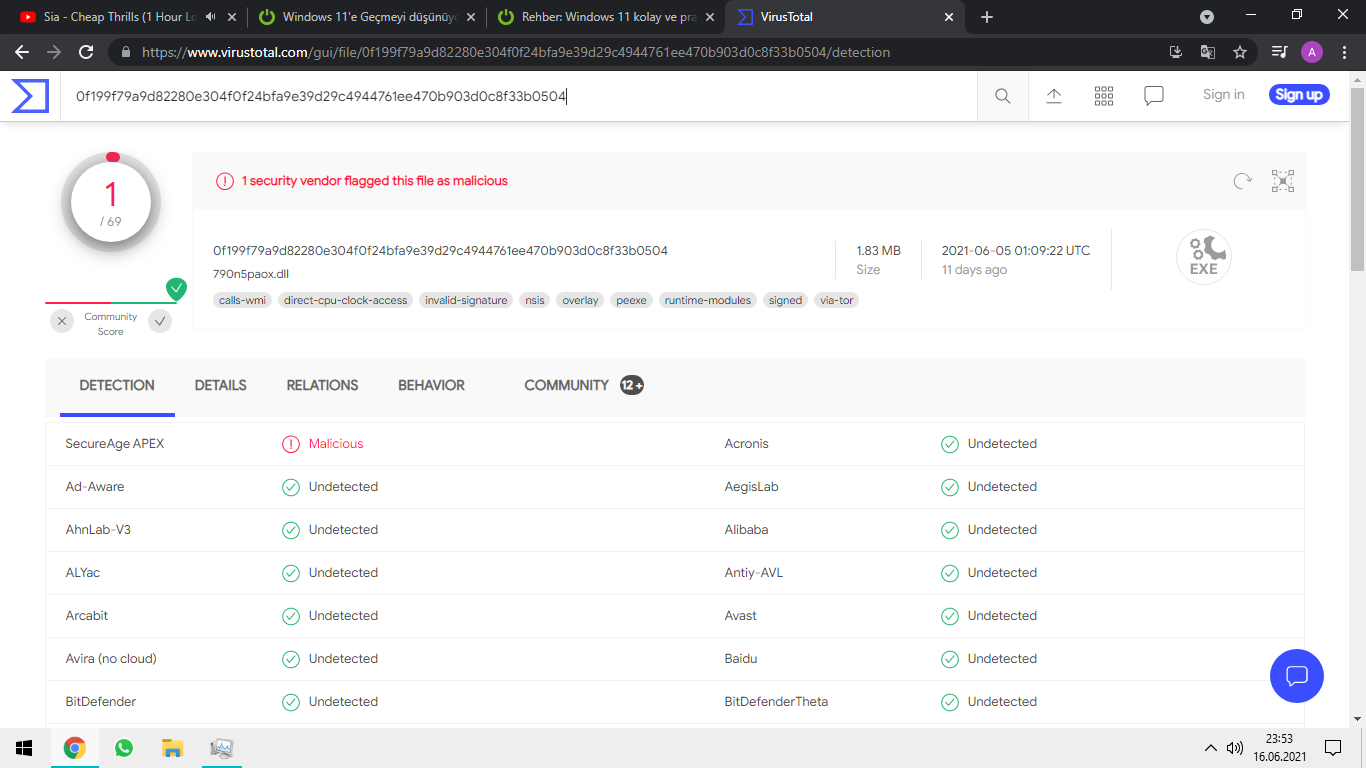Click the reanalyze refresh icon
The height and width of the screenshot is (768, 1366).
point(1243,181)
